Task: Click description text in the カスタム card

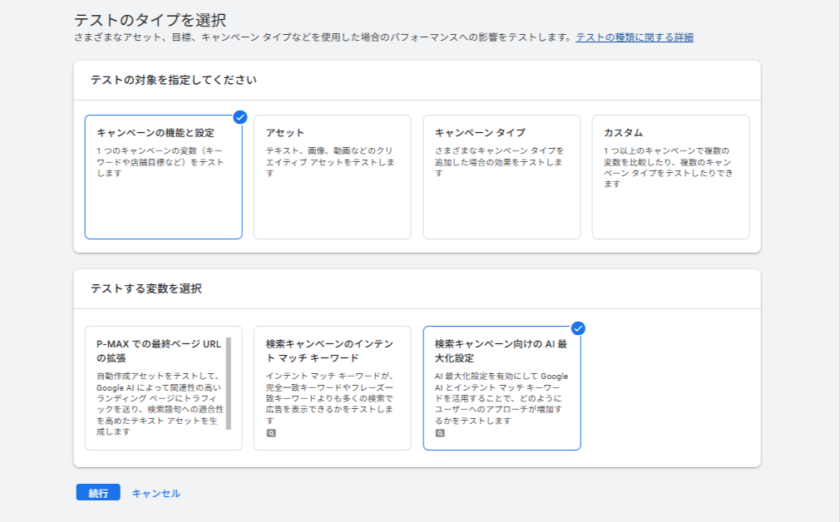Action: tap(669, 160)
